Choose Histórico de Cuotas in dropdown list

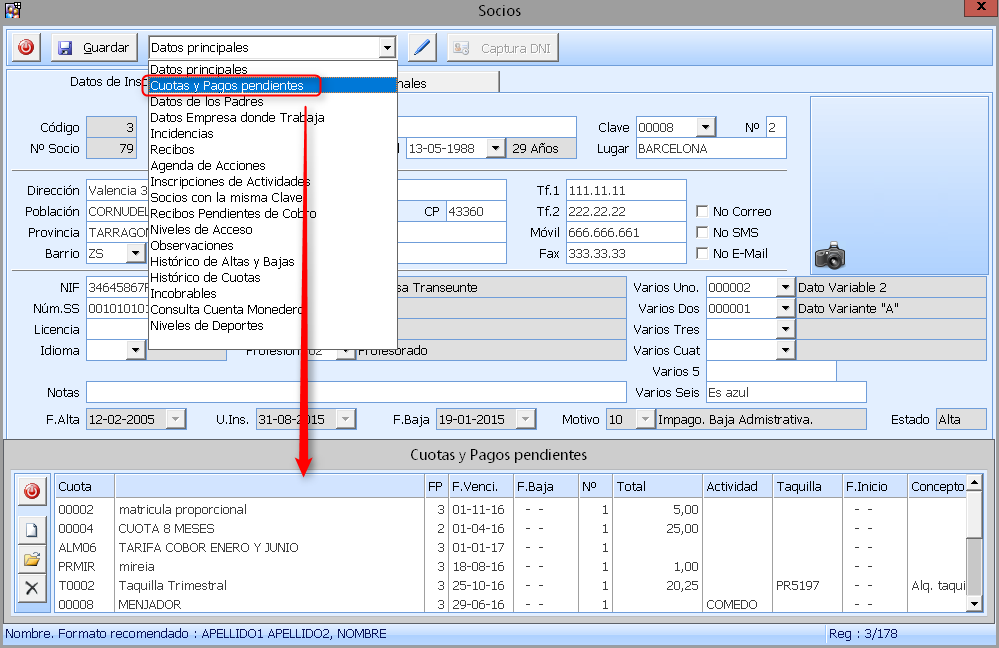(x=205, y=278)
